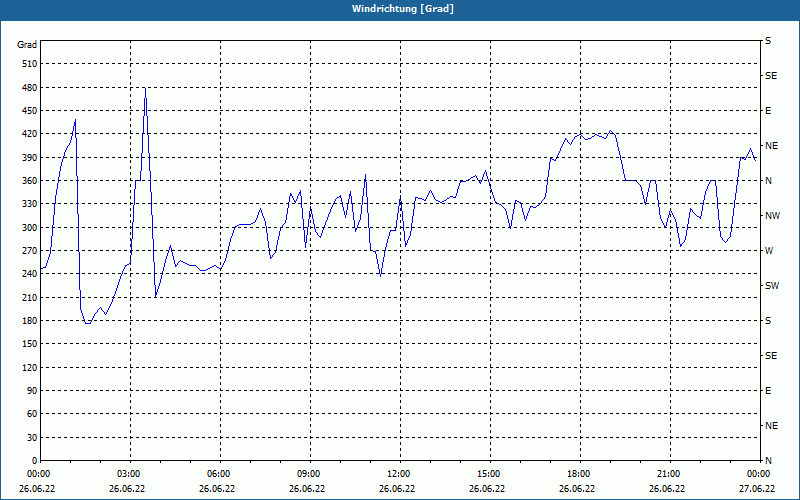
Task: Click the 03:00 time axis label
Action: [x=131, y=474]
